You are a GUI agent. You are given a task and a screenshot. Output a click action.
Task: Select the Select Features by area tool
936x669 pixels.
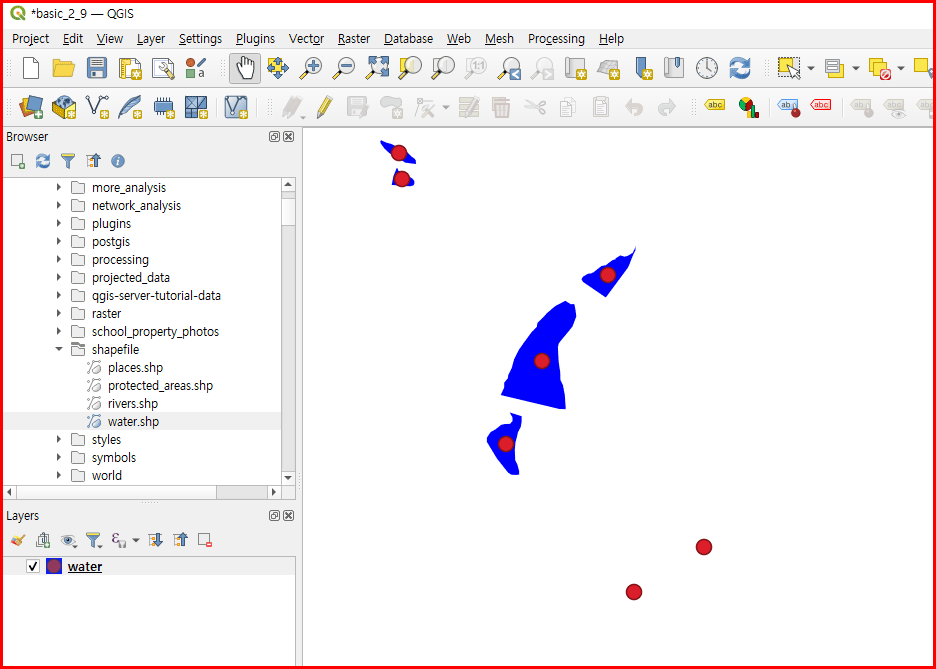(789, 68)
